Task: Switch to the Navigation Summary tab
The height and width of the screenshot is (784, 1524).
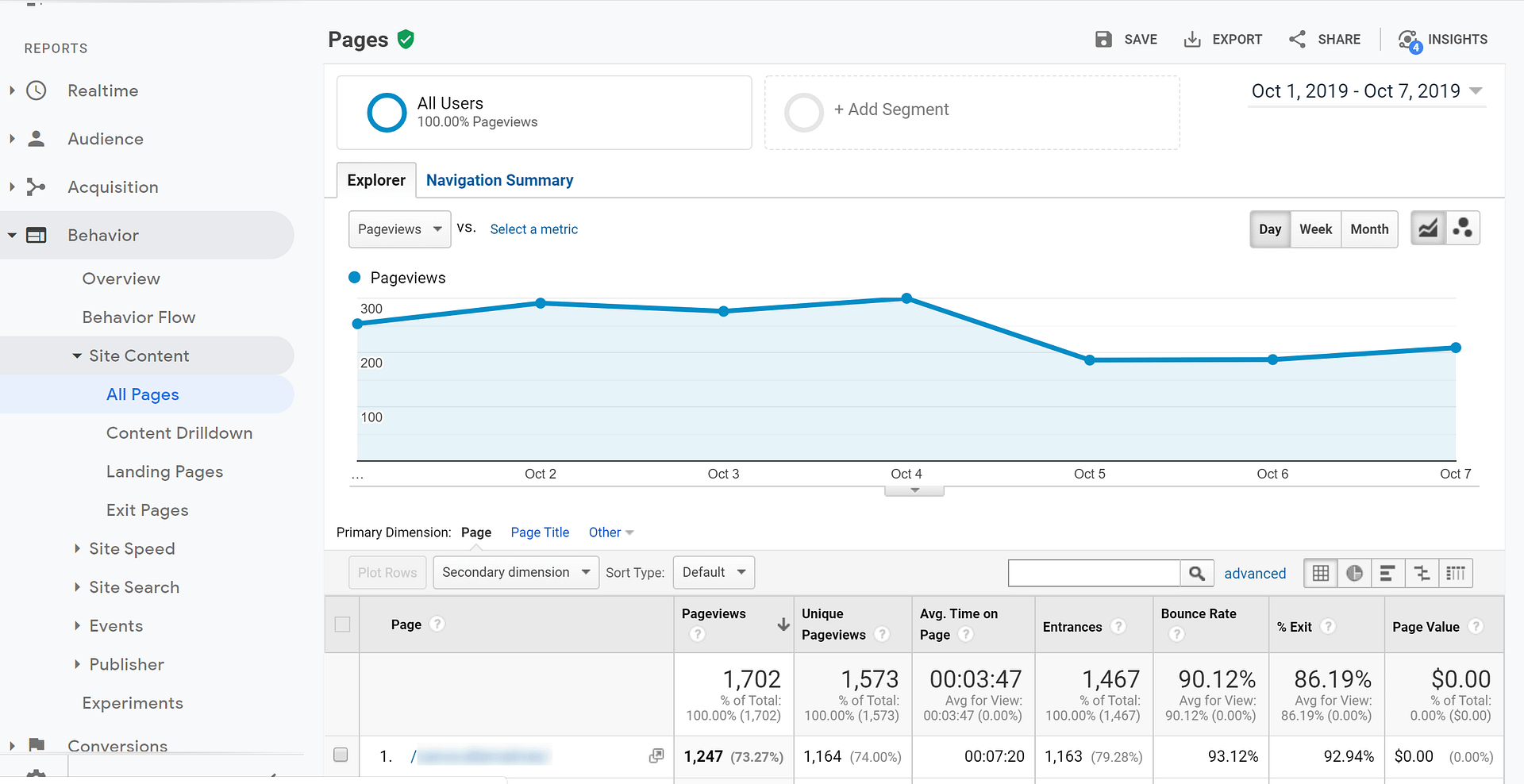Action: point(499,180)
